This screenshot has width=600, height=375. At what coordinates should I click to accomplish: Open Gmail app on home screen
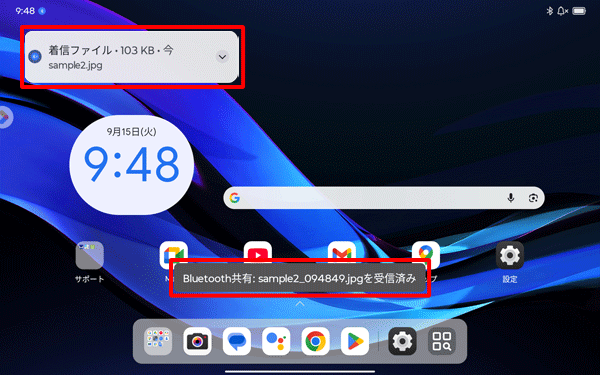(x=342, y=252)
